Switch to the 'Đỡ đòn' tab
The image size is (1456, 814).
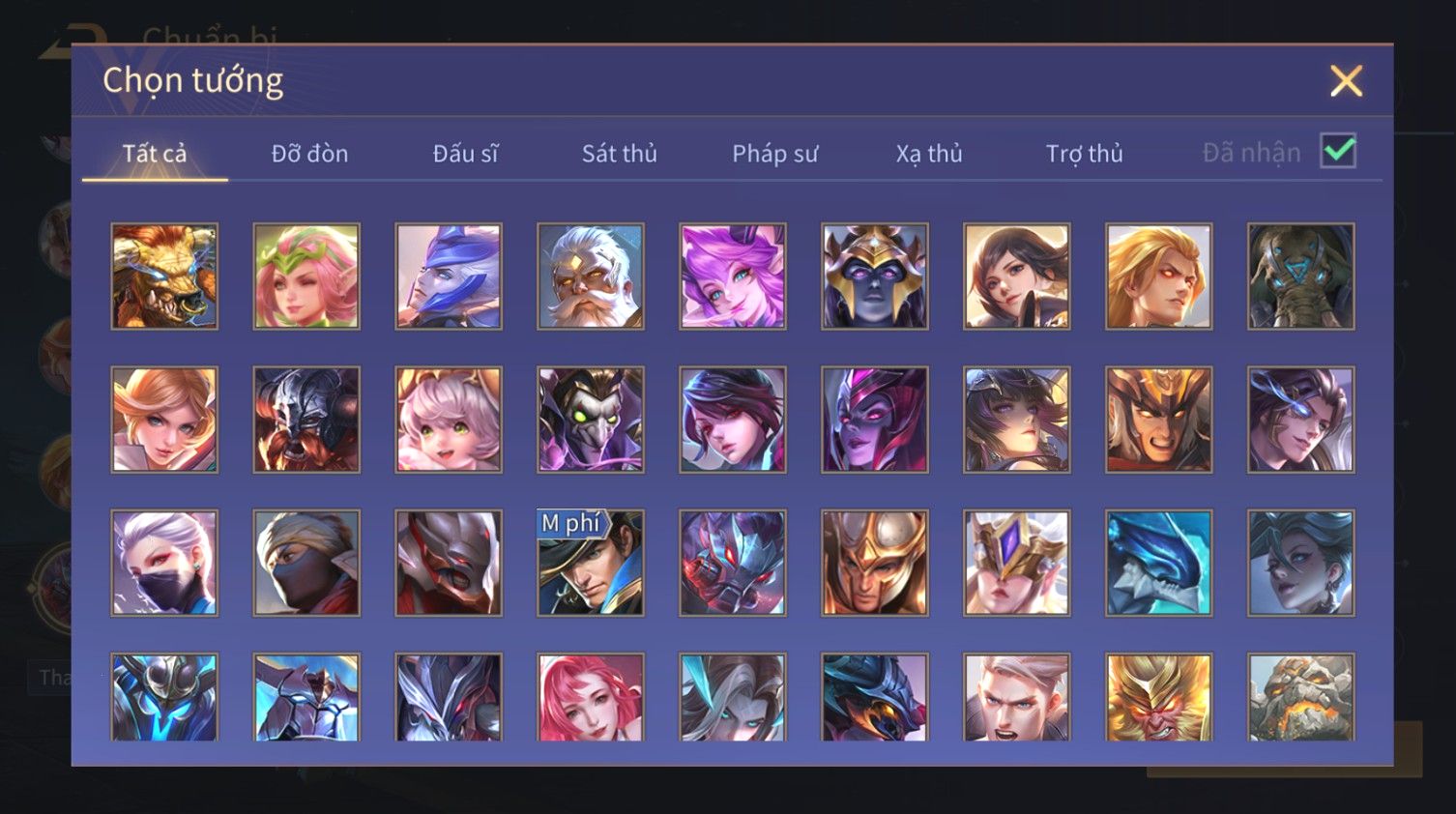pos(309,153)
